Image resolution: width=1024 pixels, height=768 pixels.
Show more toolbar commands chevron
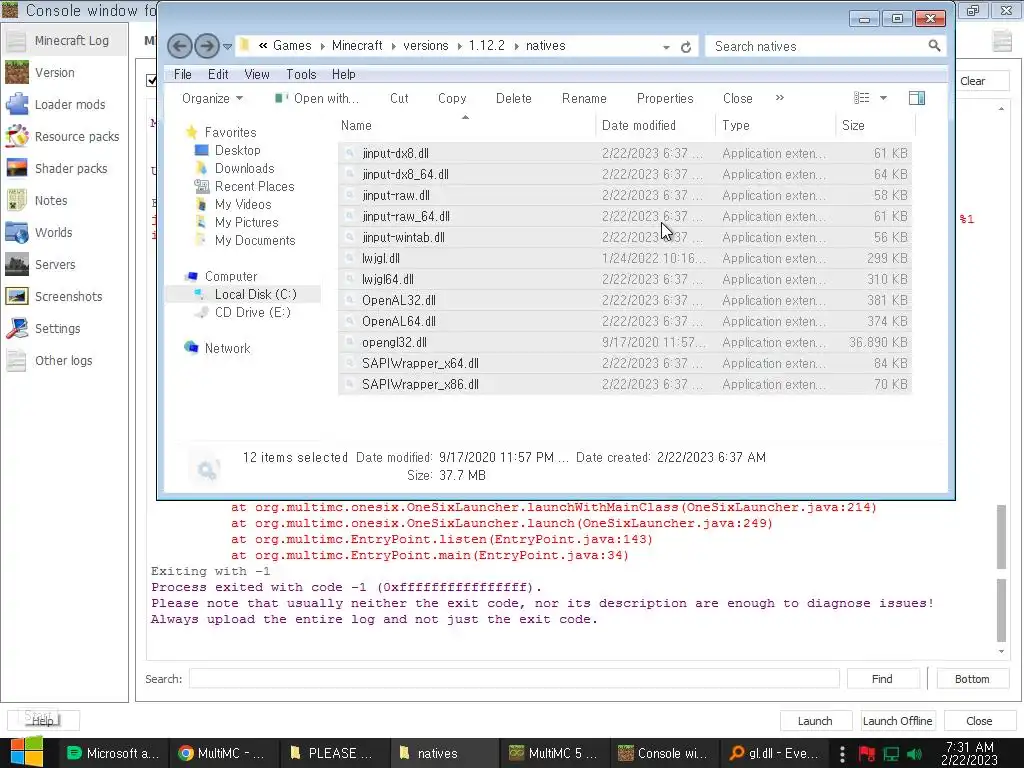click(780, 98)
